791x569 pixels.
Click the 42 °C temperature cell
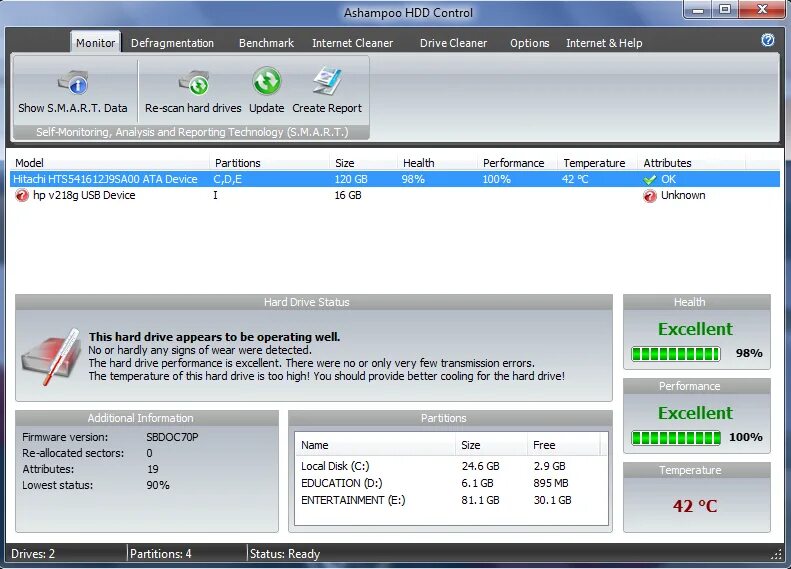click(x=575, y=179)
